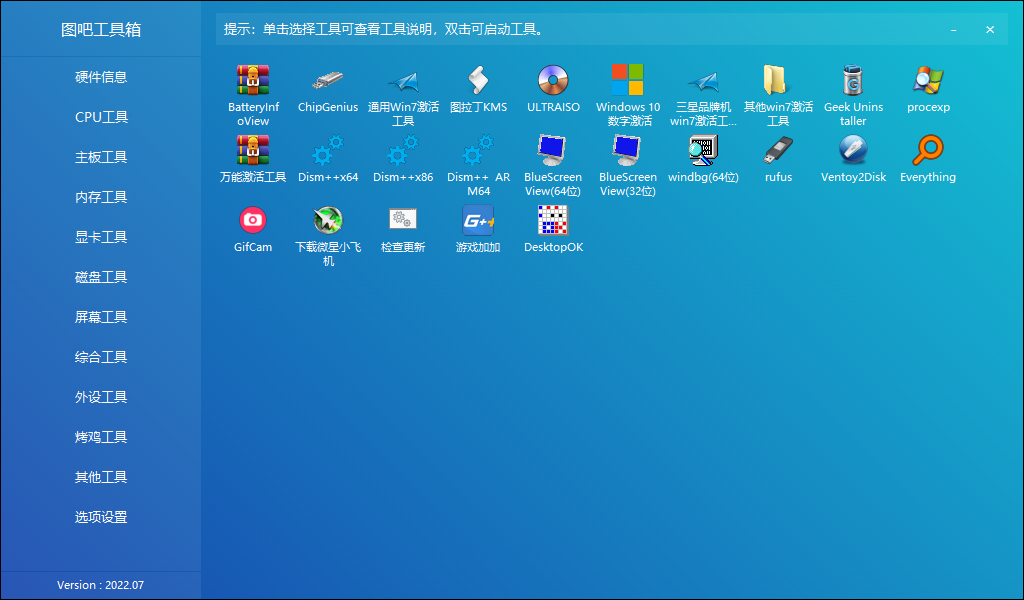Click the 游戏加加 icon
This screenshot has height=600, width=1024.
click(x=478, y=220)
